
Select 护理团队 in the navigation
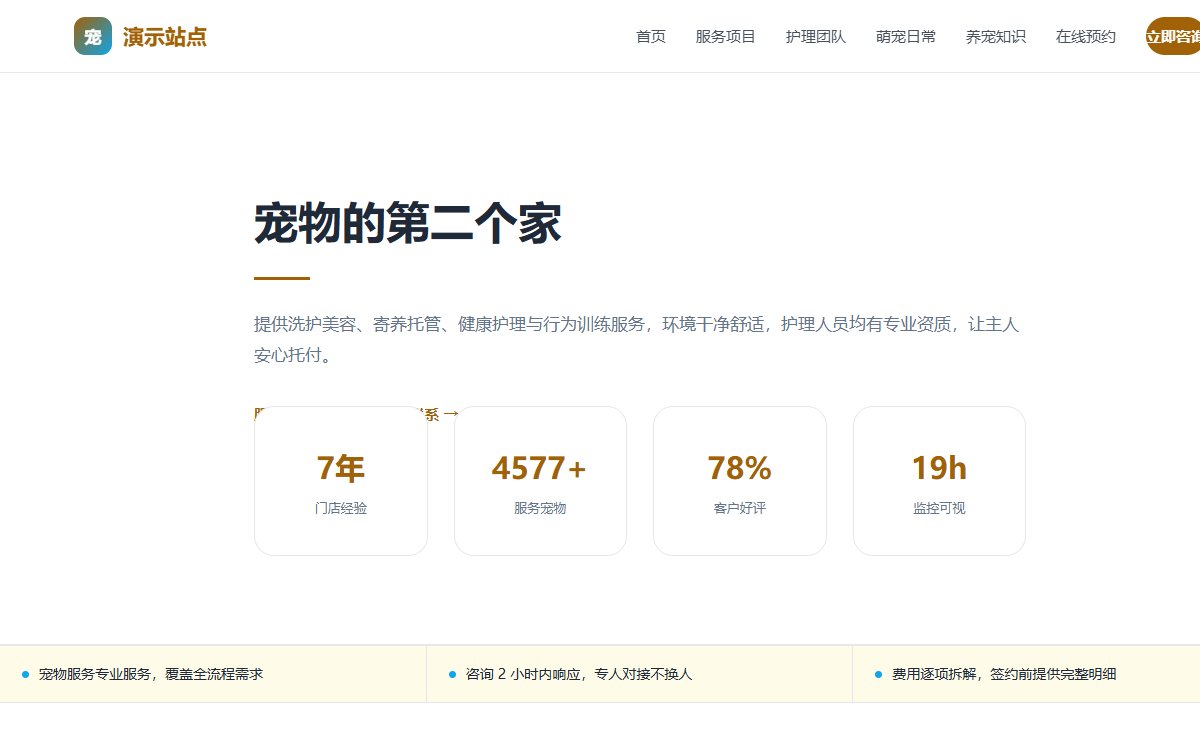pos(816,37)
